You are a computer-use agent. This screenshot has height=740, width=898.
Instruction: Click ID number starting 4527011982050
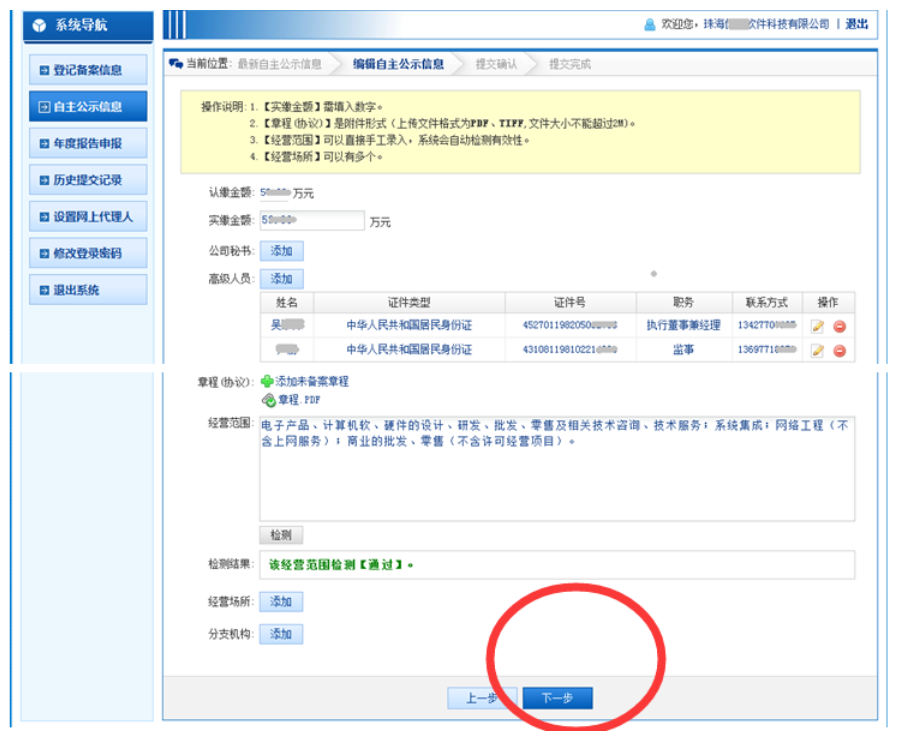(x=570, y=325)
